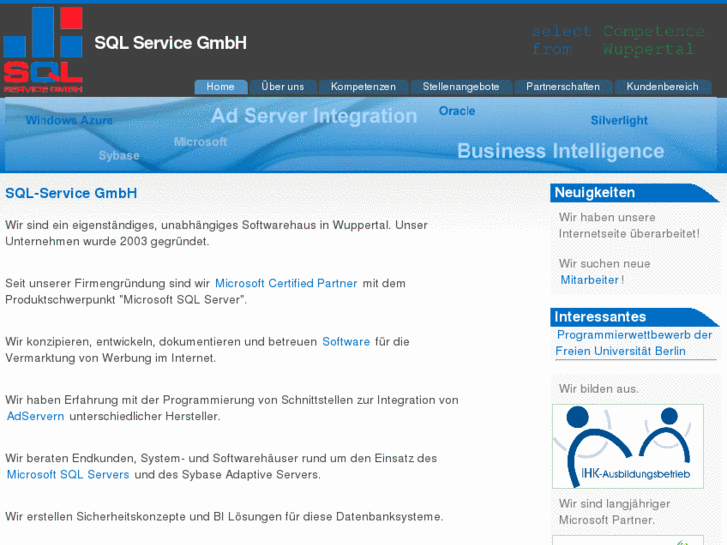Image resolution: width=727 pixels, height=545 pixels.
Task: Open the Home tab
Action: pyautogui.click(x=221, y=87)
